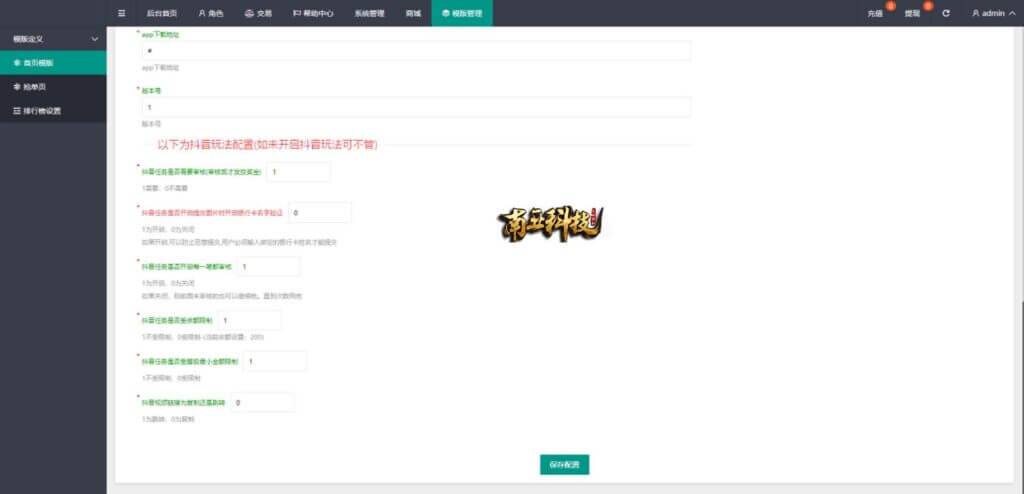Screen dimensions: 1024x494
Task: Click the 保存配置 save button
Action: (x=564, y=465)
